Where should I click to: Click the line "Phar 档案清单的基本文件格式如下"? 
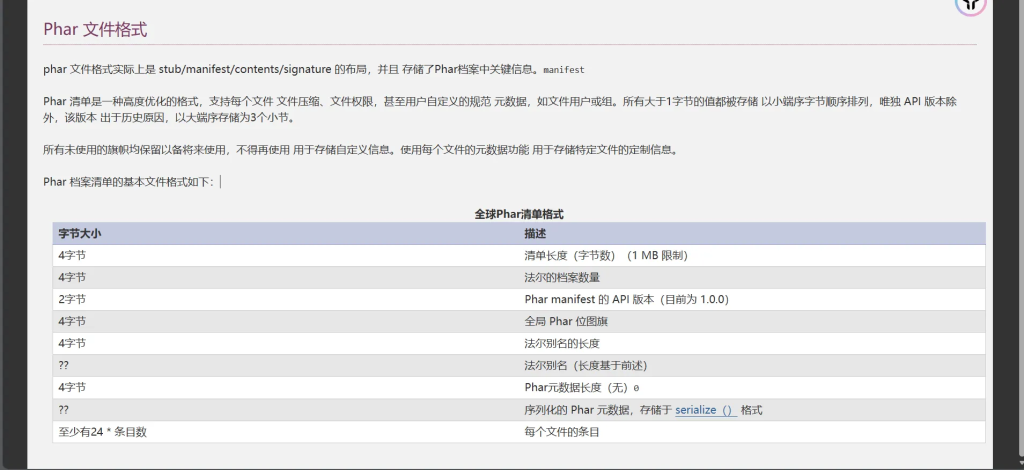[x=128, y=181]
